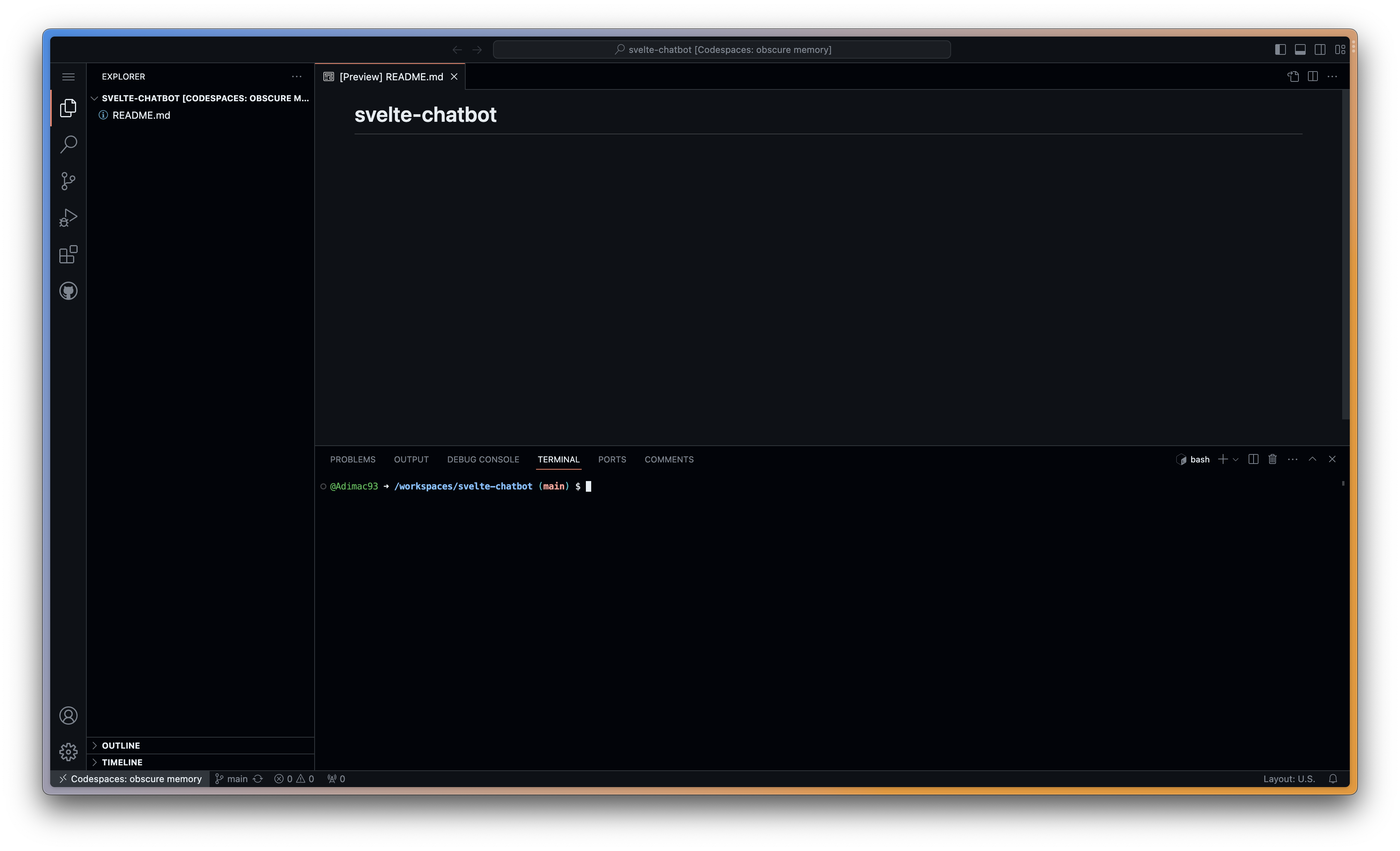Switch to the OUTPUT tab
The height and width of the screenshot is (851, 1400).
click(x=411, y=459)
